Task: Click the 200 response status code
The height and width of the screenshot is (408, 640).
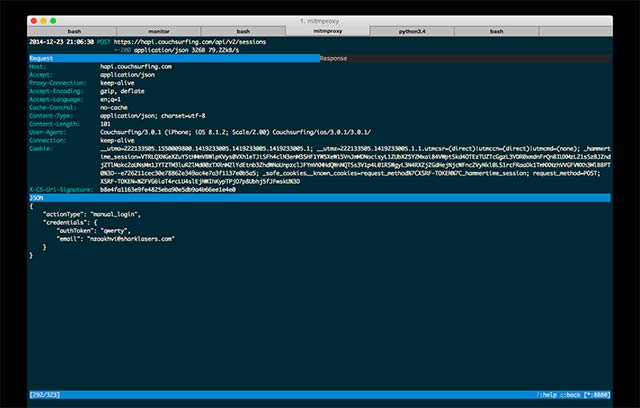Action: [x=125, y=50]
